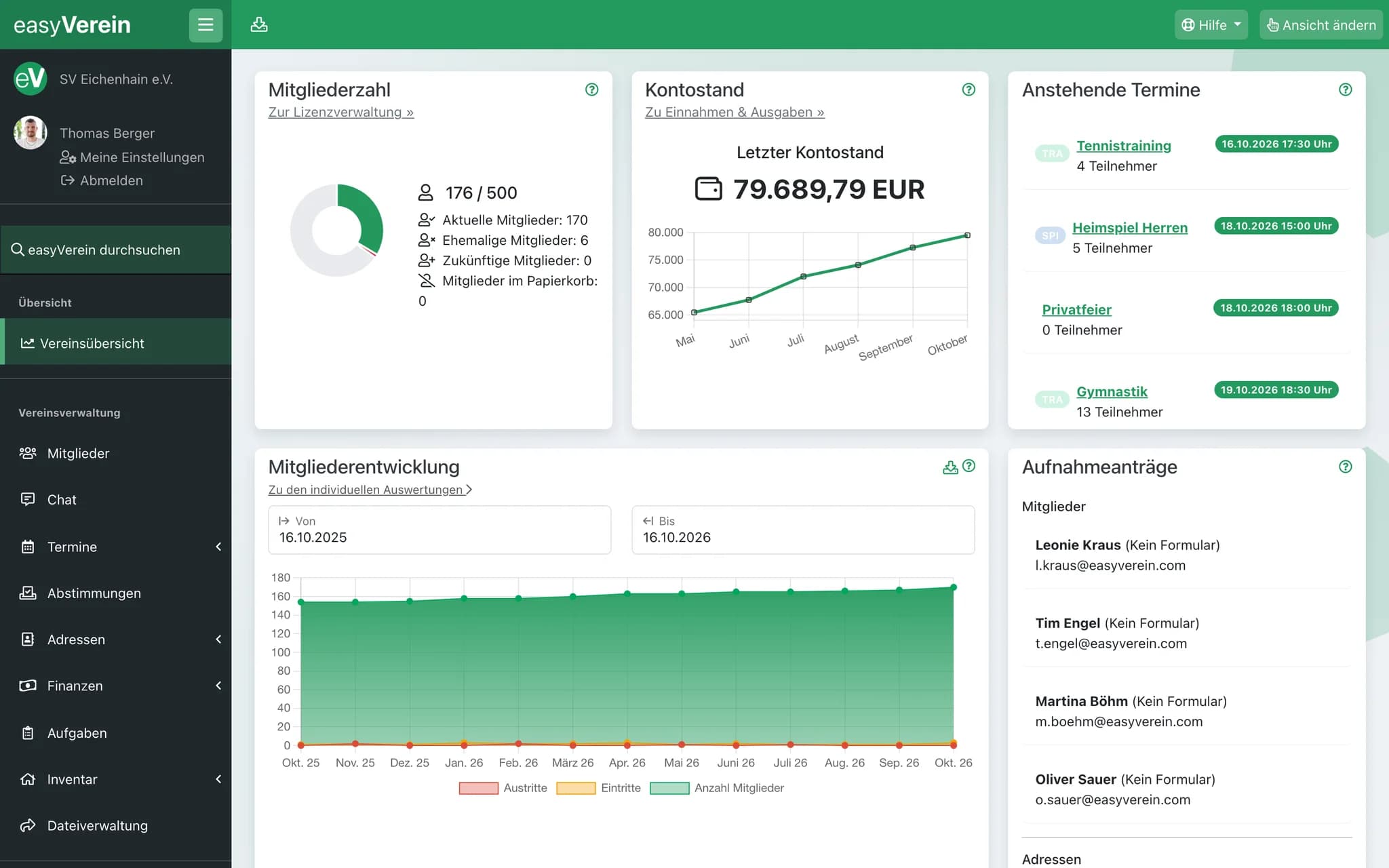The height and width of the screenshot is (868, 1389).
Task: Open Meine Einstellungen link
Action: (132, 157)
